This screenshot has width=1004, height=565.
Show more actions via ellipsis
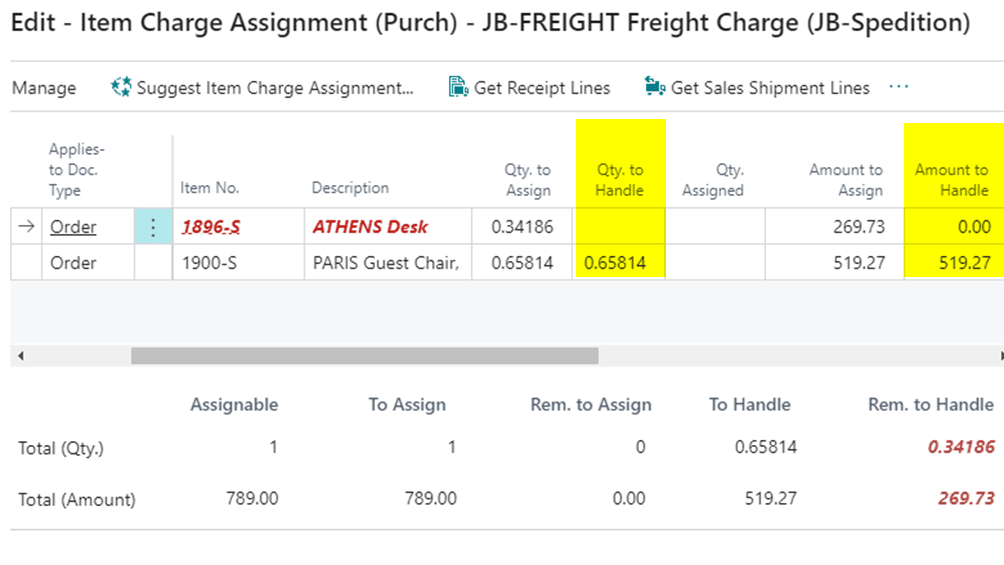899,87
